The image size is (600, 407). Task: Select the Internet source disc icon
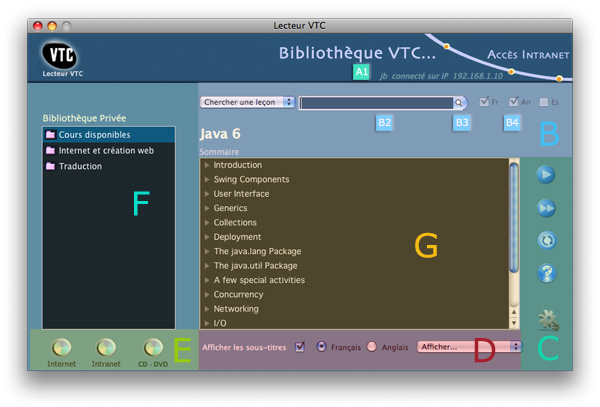point(61,348)
